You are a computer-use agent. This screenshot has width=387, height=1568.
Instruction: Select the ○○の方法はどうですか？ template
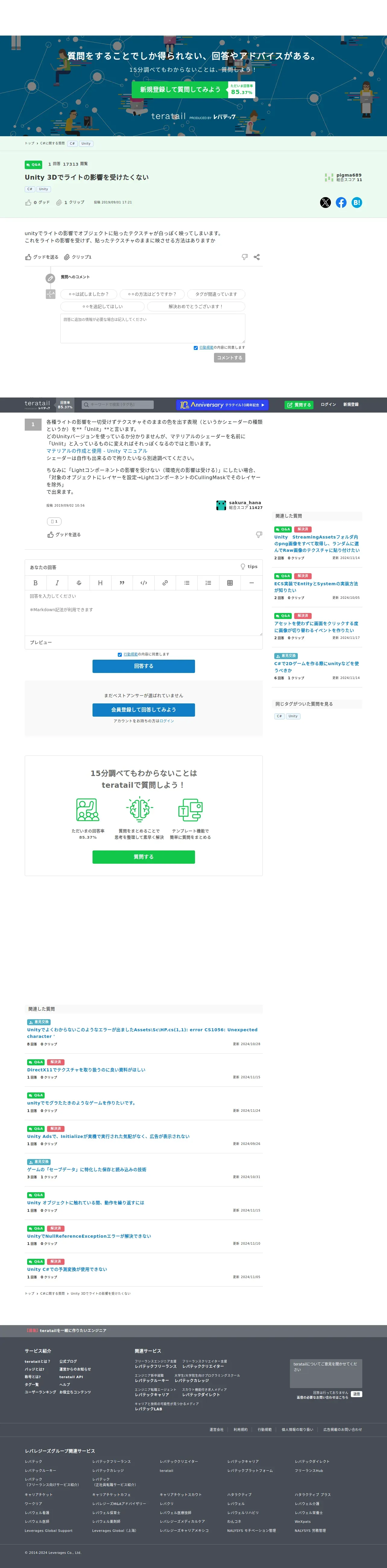152,294
